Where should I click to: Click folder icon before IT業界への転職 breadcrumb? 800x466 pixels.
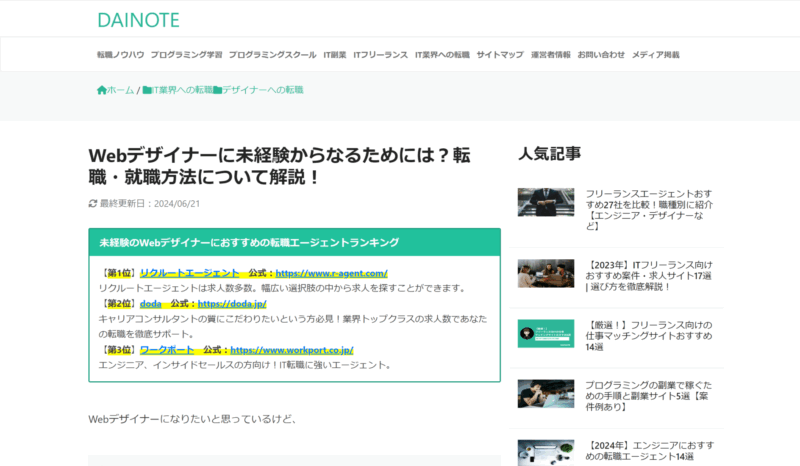pos(147,90)
